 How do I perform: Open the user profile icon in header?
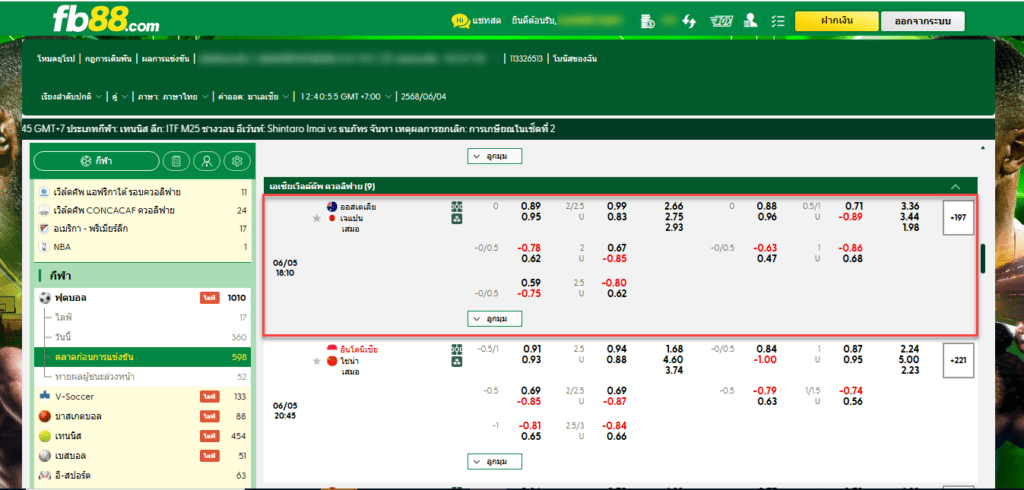[x=751, y=21]
